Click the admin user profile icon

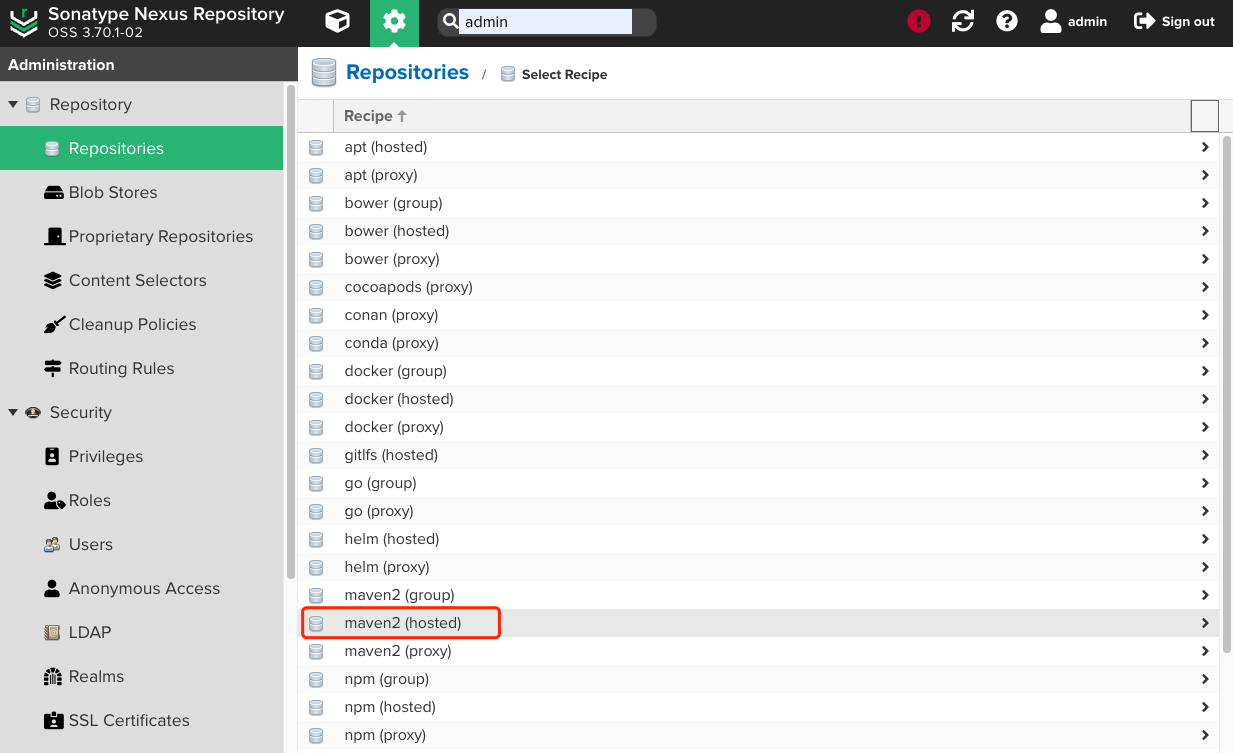tap(1051, 21)
